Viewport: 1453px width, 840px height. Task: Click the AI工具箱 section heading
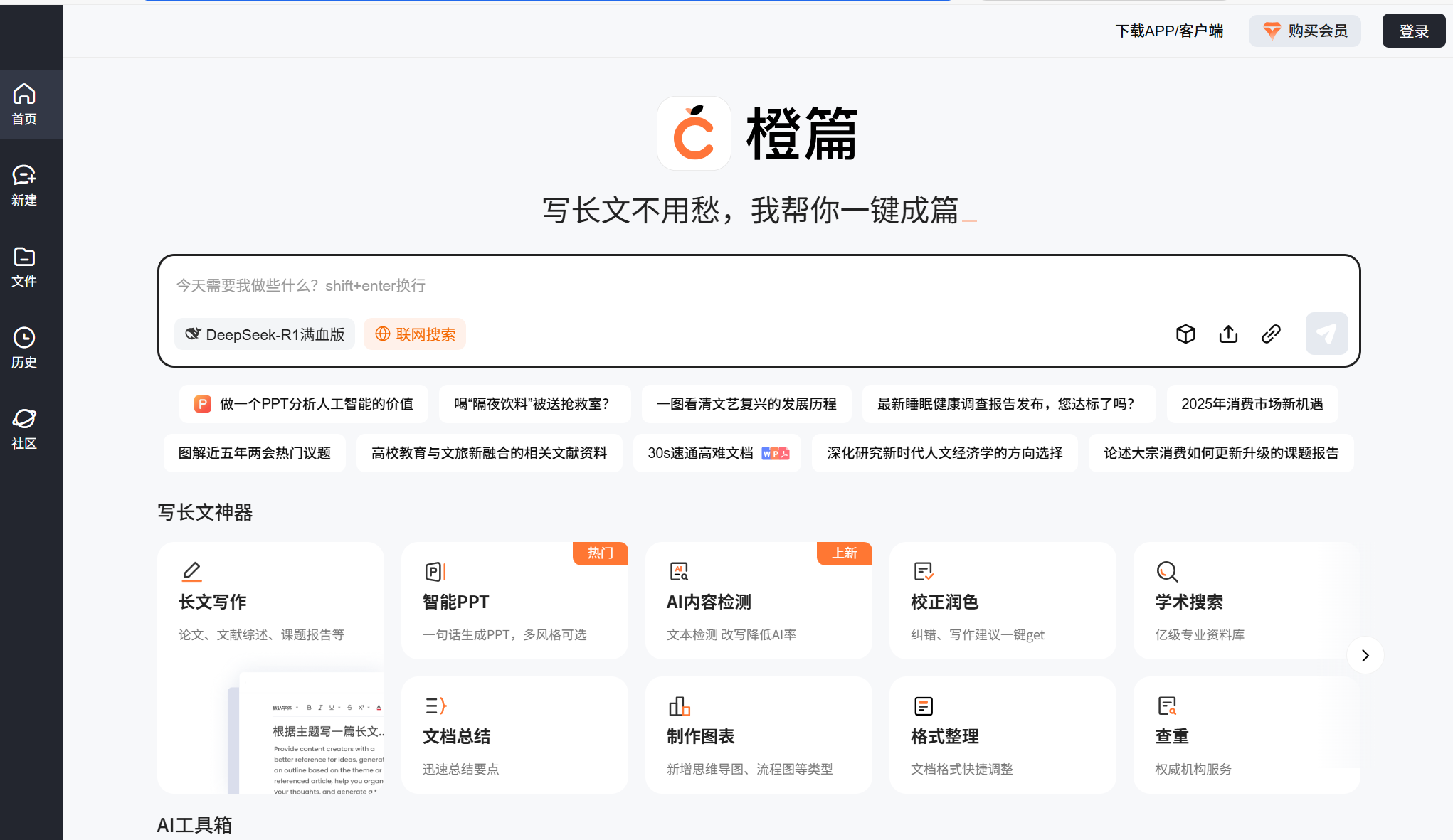coord(195,825)
